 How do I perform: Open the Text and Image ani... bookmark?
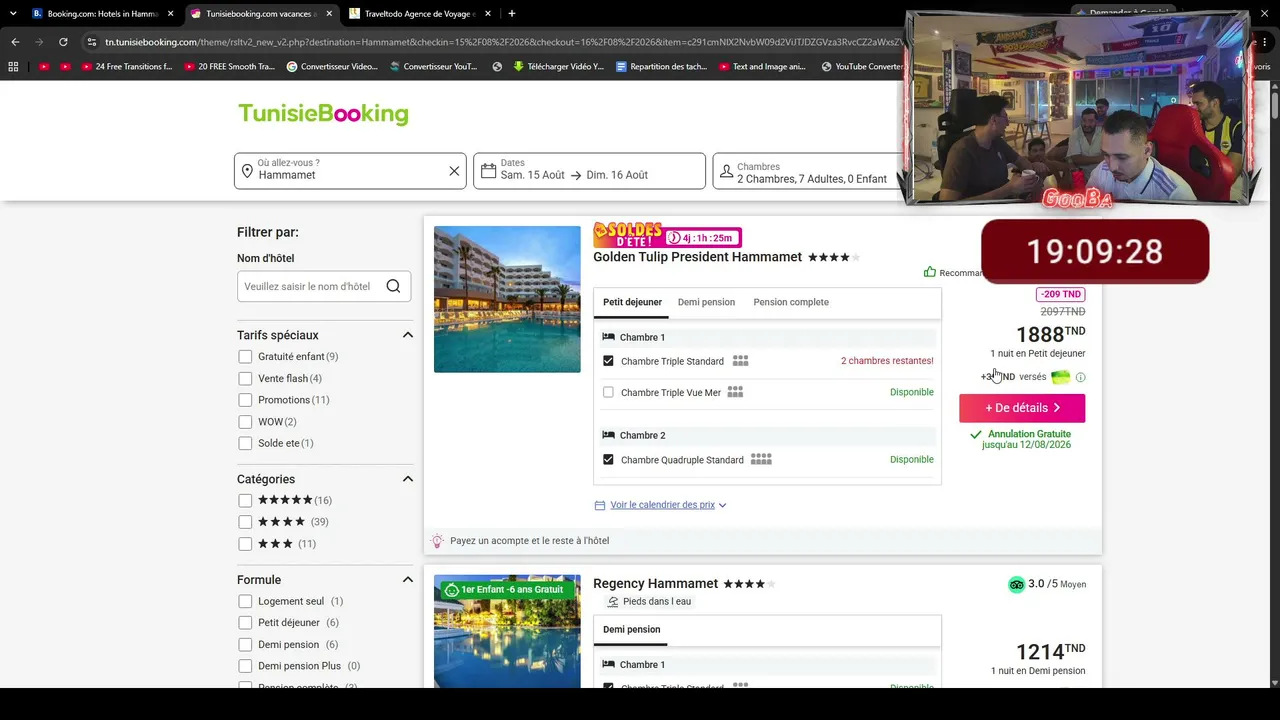[762, 67]
